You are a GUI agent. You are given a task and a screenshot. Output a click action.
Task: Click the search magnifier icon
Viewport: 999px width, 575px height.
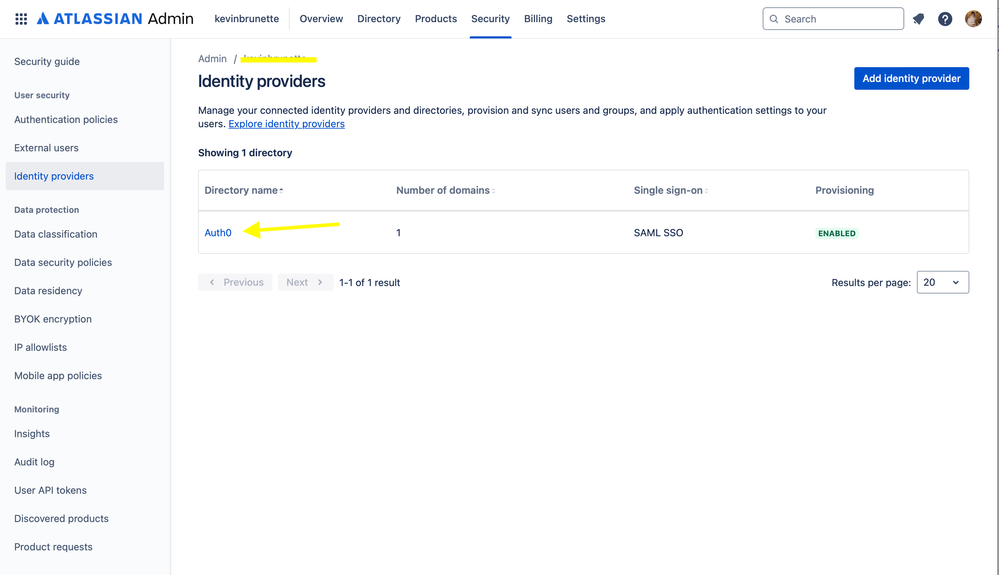[773, 19]
